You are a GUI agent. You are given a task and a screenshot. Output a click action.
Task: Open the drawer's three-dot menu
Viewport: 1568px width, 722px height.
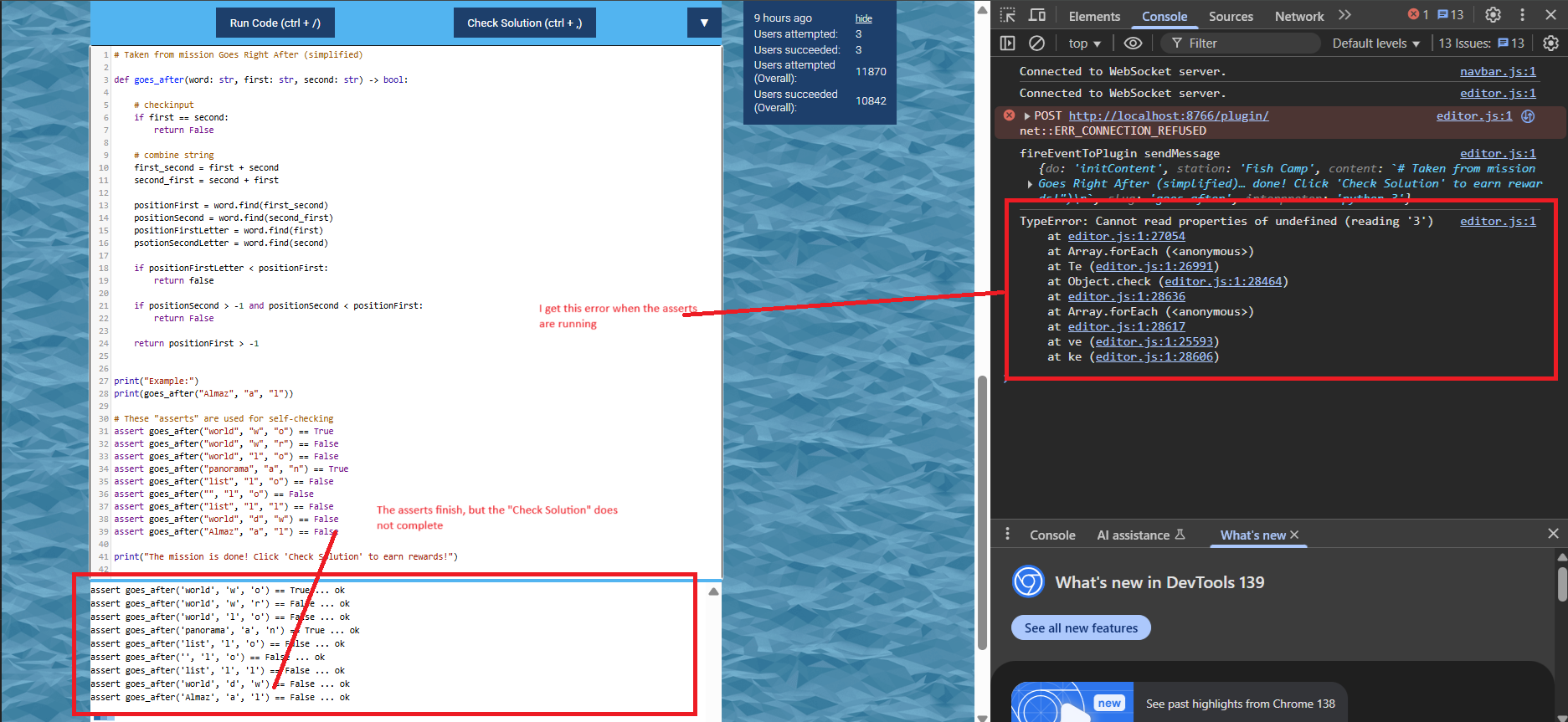(x=1007, y=534)
